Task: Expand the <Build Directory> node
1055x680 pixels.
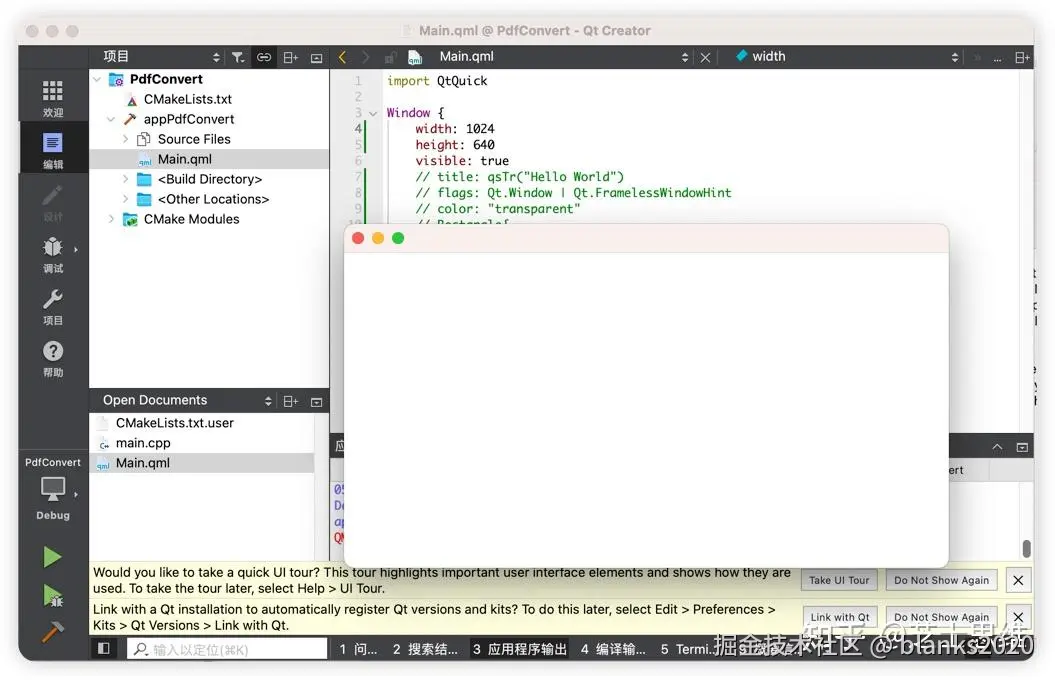Action: 125,179
